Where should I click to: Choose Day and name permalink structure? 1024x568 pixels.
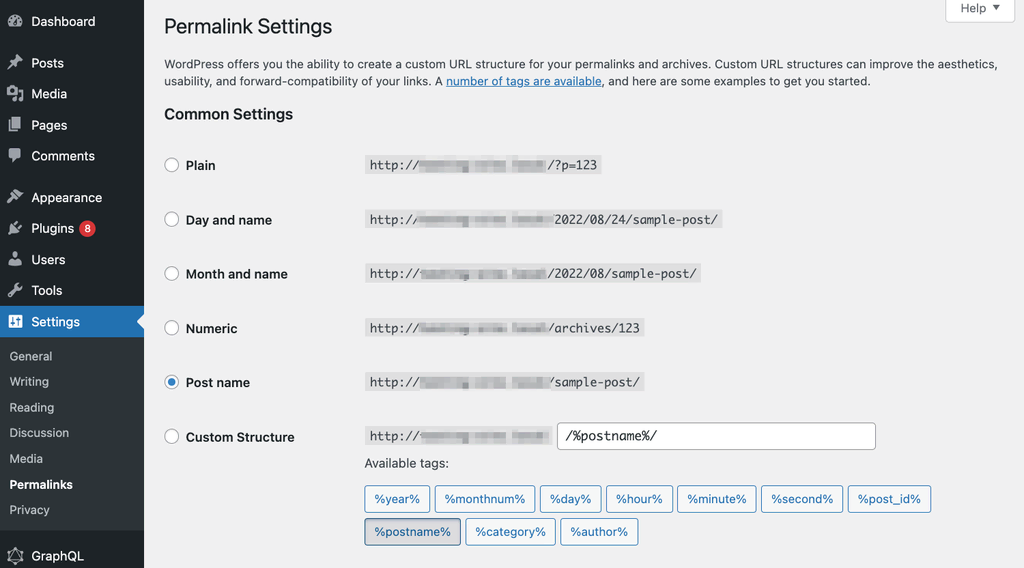[x=172, y=219]
